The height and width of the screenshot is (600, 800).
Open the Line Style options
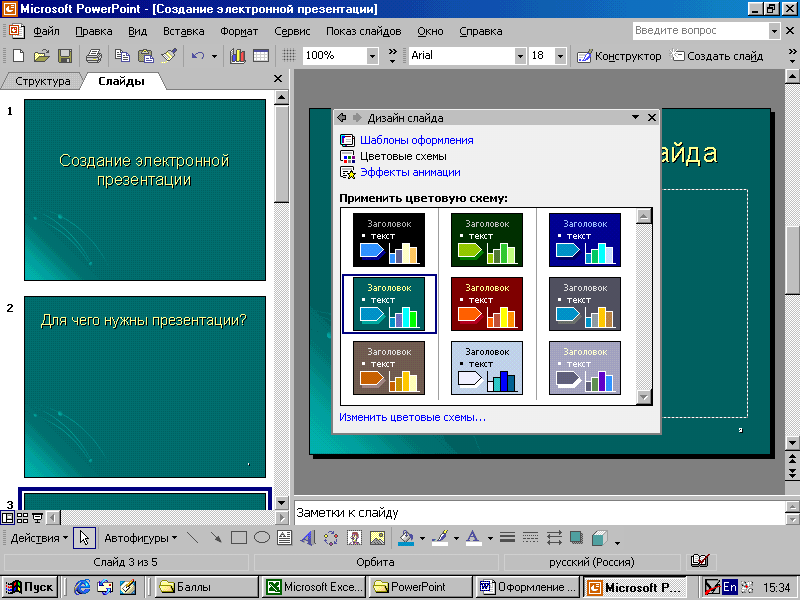[x=507, y=538]
